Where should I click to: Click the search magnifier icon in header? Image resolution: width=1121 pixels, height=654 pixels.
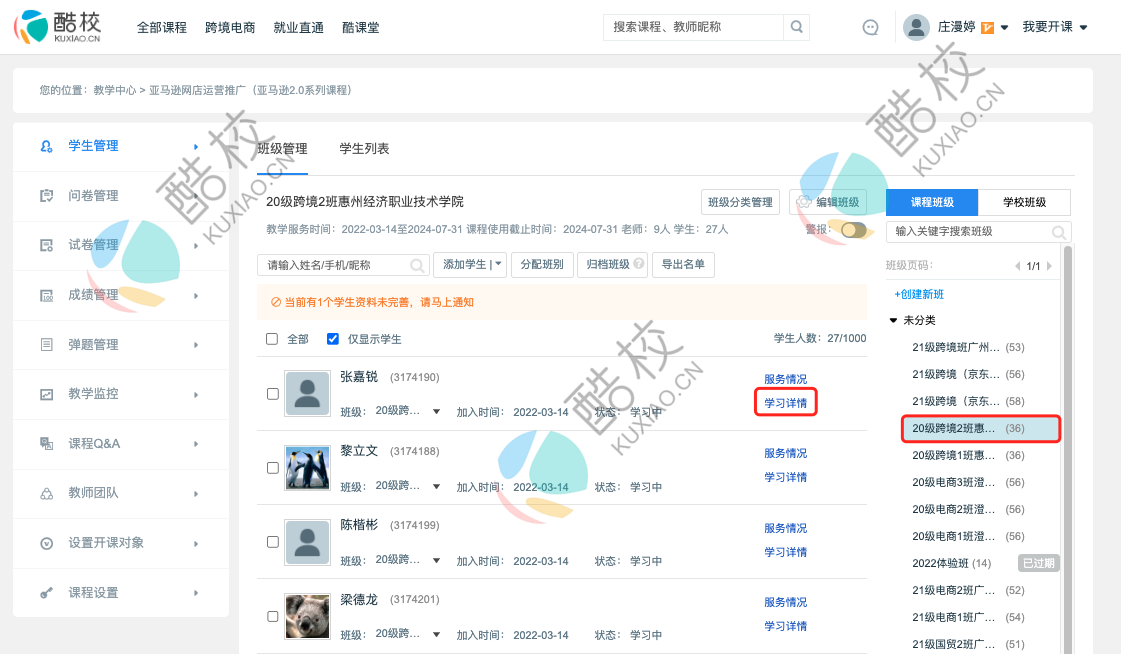[796, 27]
